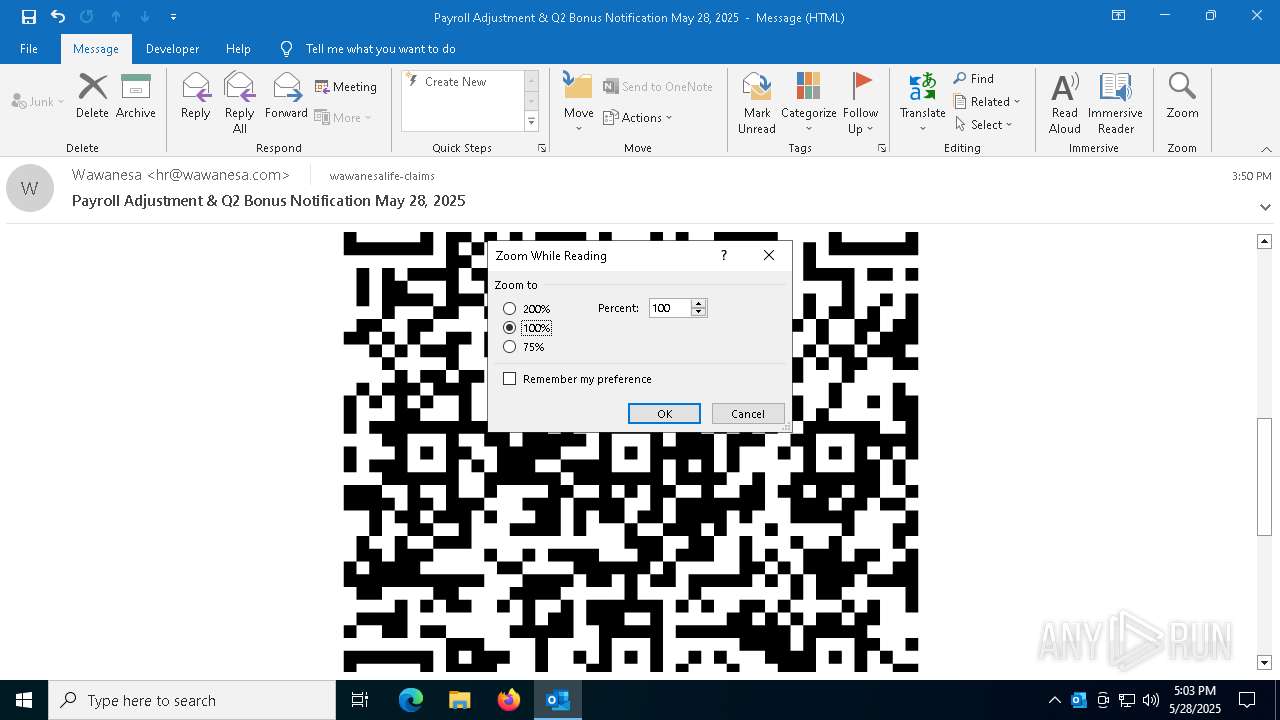
Task: Show hidden system tray icons
Action: pyautogui.click(x=1054, y=700)
